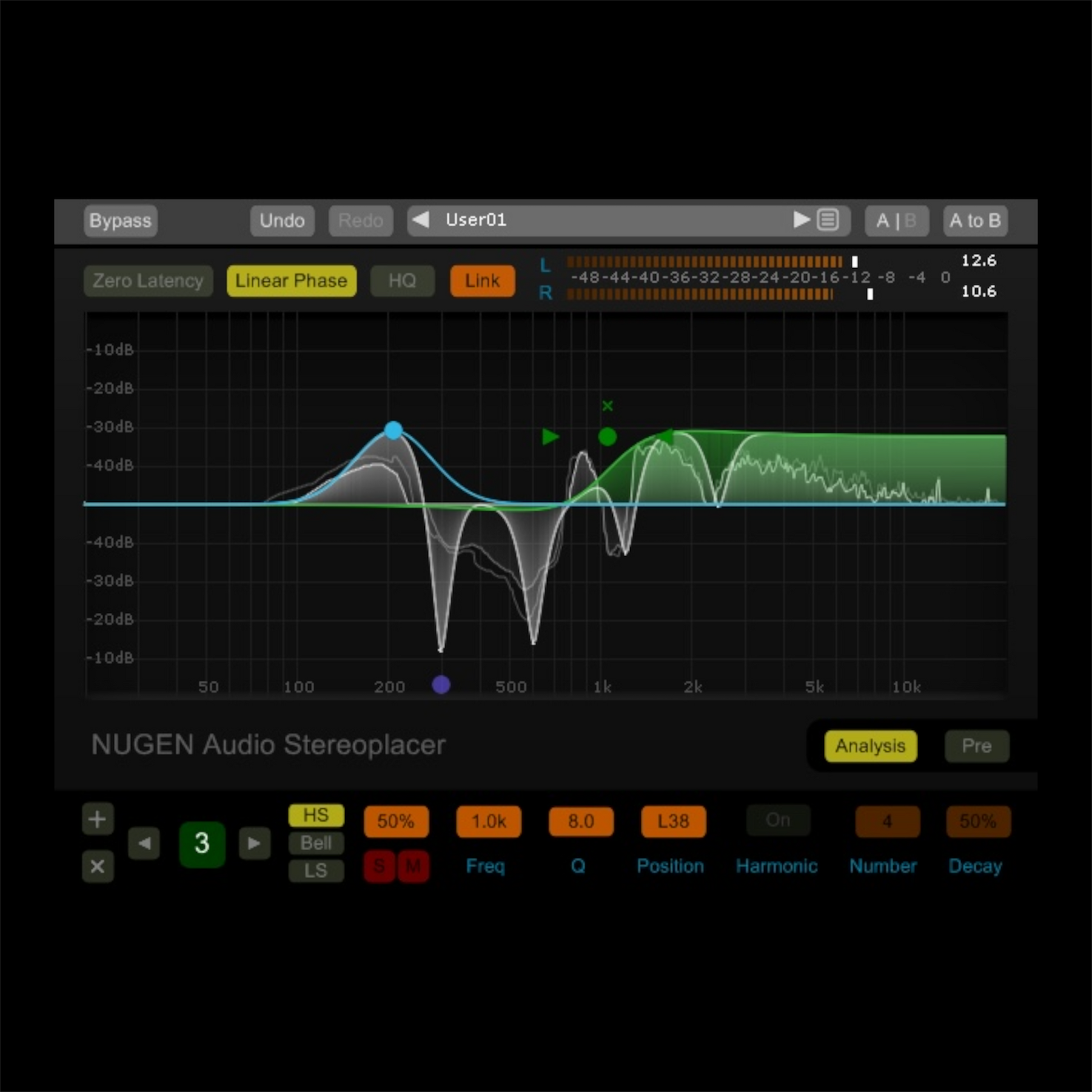Toggle Linear Phase mode

pyautogui.click(x=292, y=281)
